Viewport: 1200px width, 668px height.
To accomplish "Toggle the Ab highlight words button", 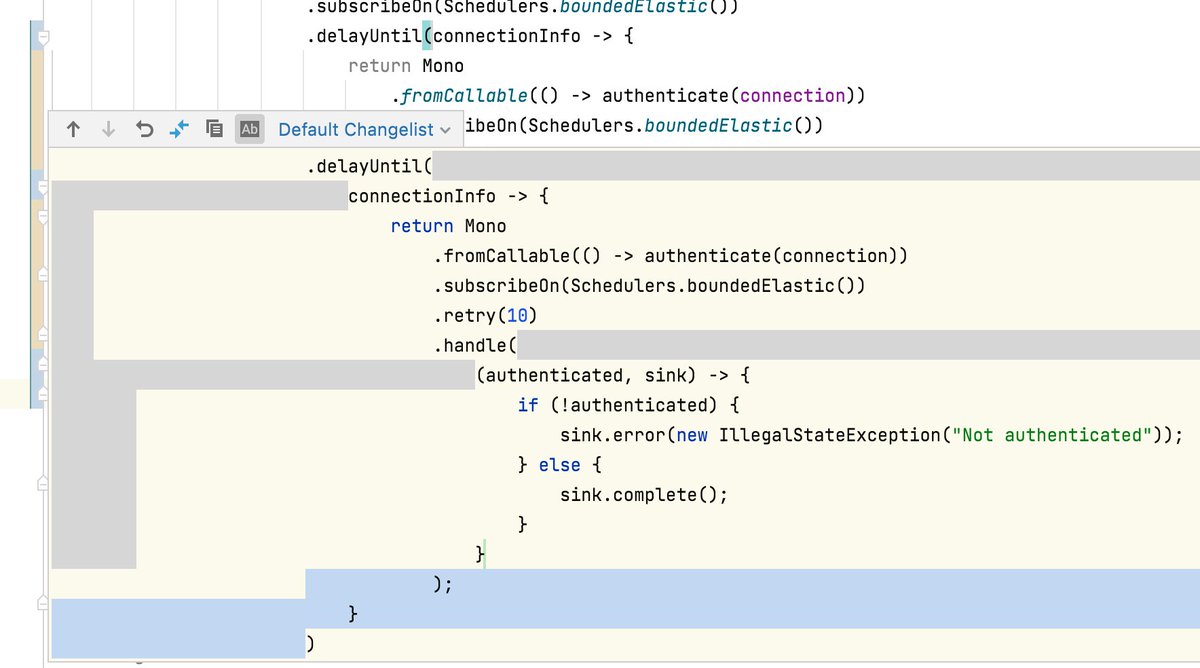I will coord(250,129).
